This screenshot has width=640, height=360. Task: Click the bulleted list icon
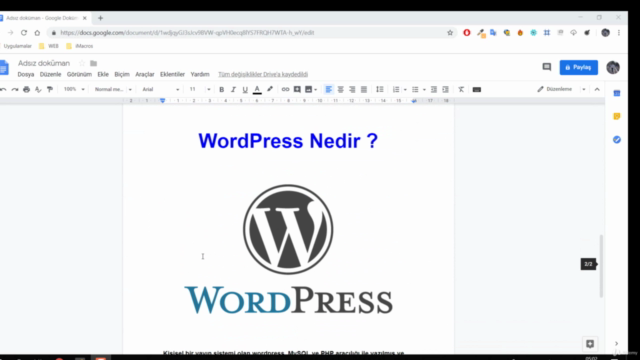[x=415, y=89]
